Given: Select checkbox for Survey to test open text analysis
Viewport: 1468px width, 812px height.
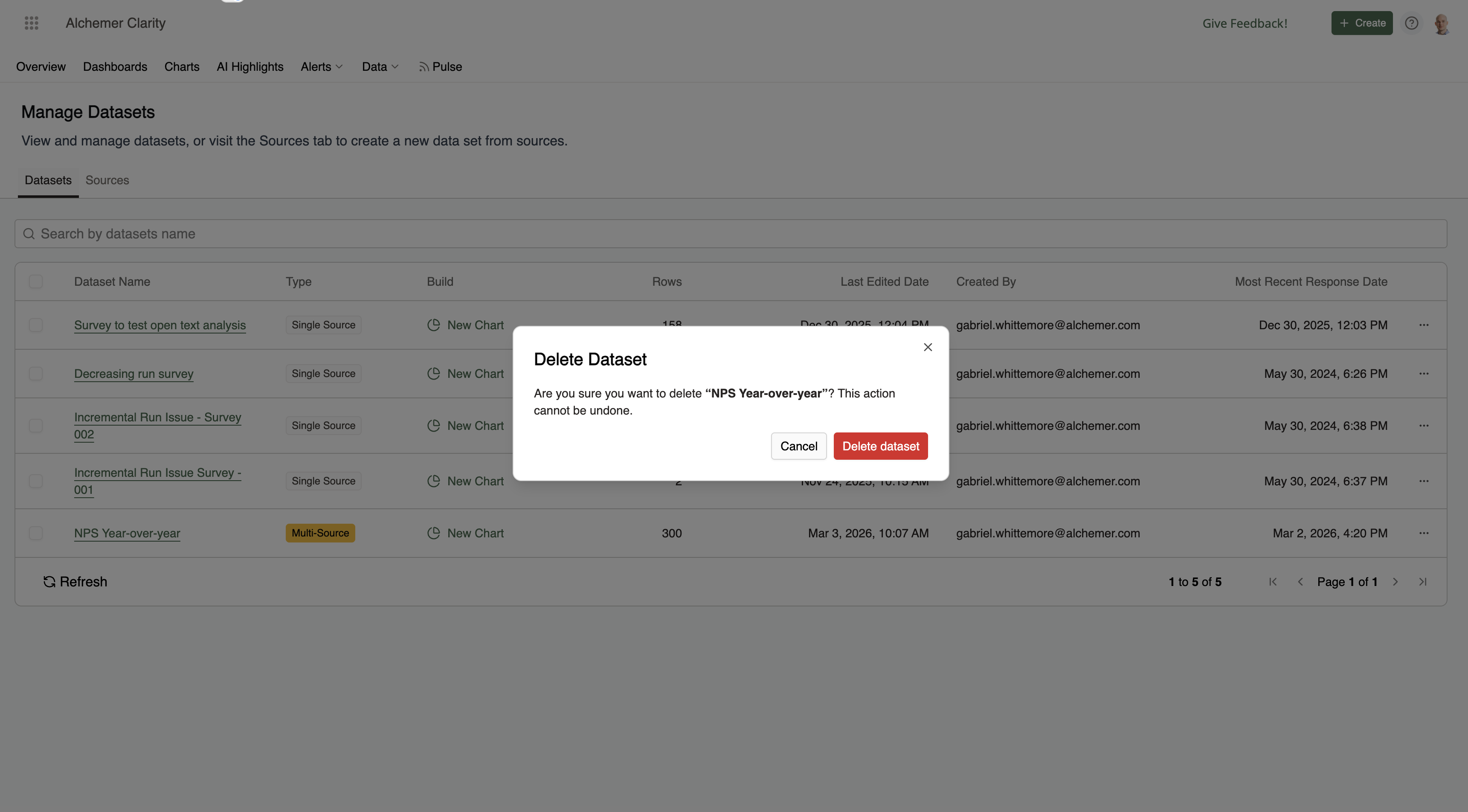Looking at the screenshot, I should pyautogui.click(x=36, y=325).
